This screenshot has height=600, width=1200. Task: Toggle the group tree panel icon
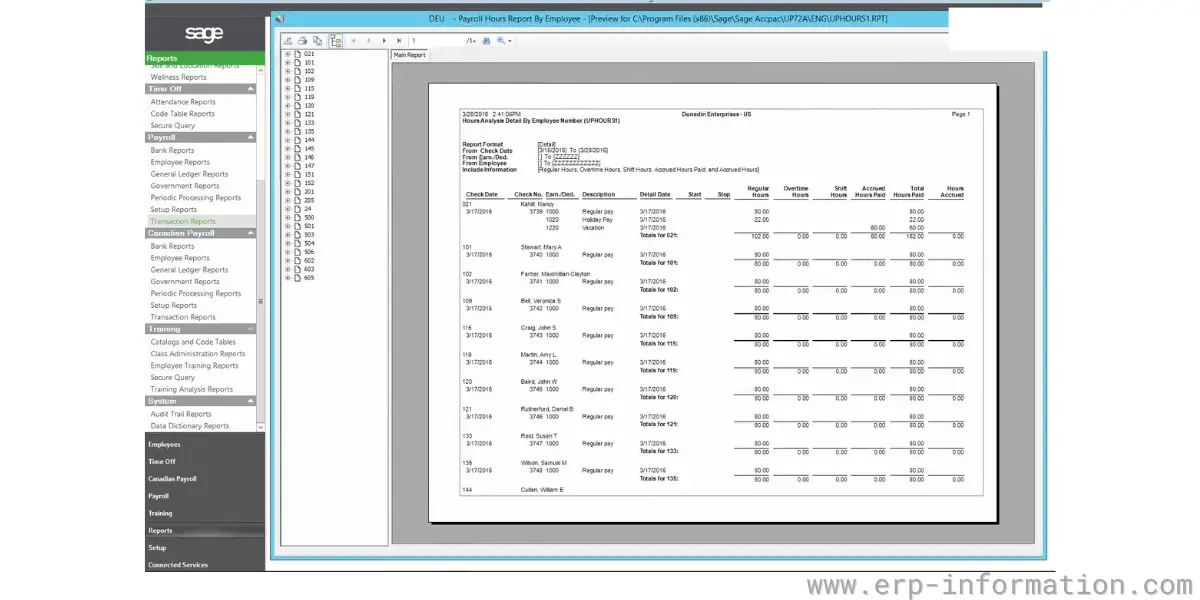[x=335, y=41]
